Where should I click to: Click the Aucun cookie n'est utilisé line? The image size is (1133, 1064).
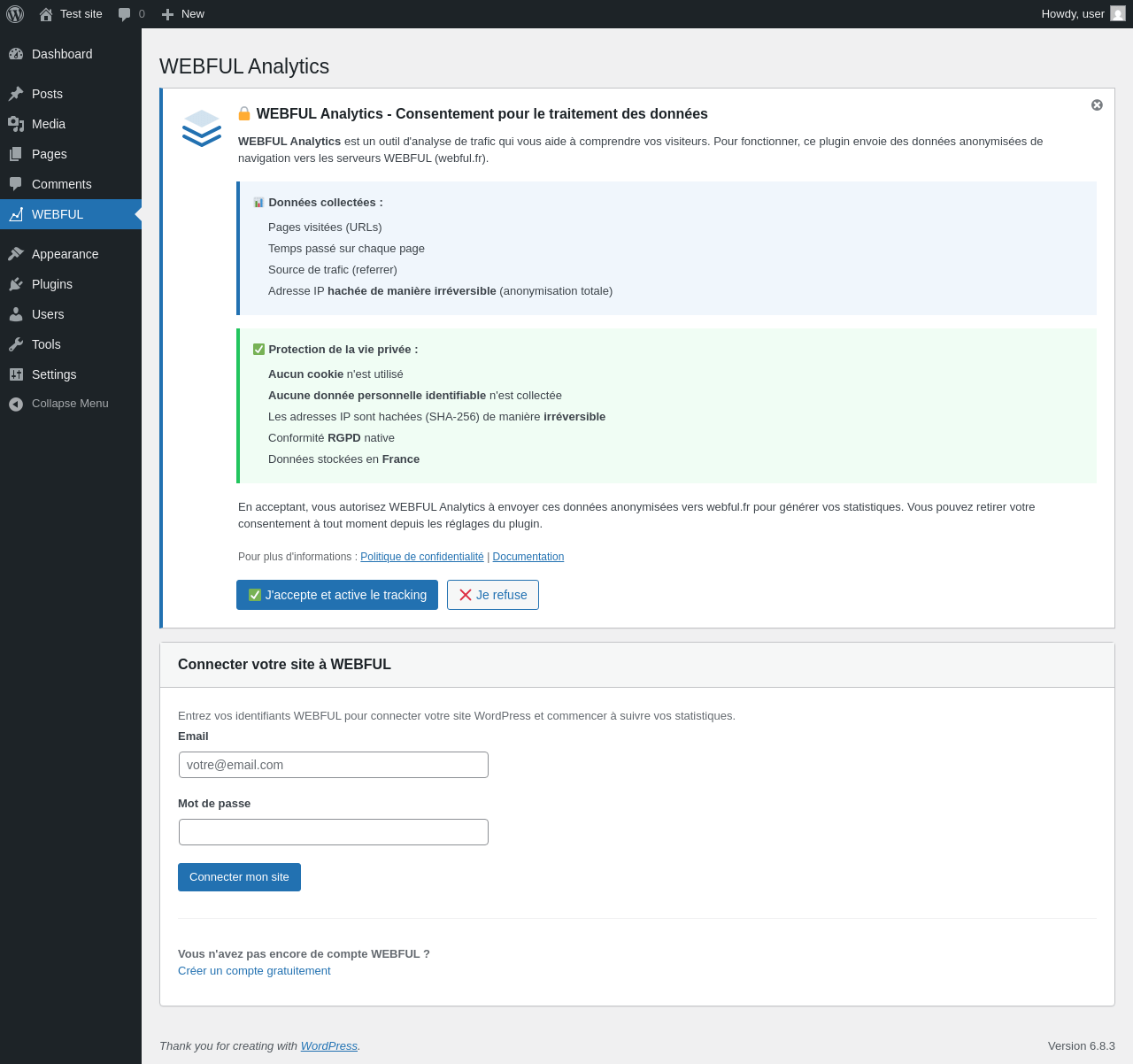[x=335, y=374]
